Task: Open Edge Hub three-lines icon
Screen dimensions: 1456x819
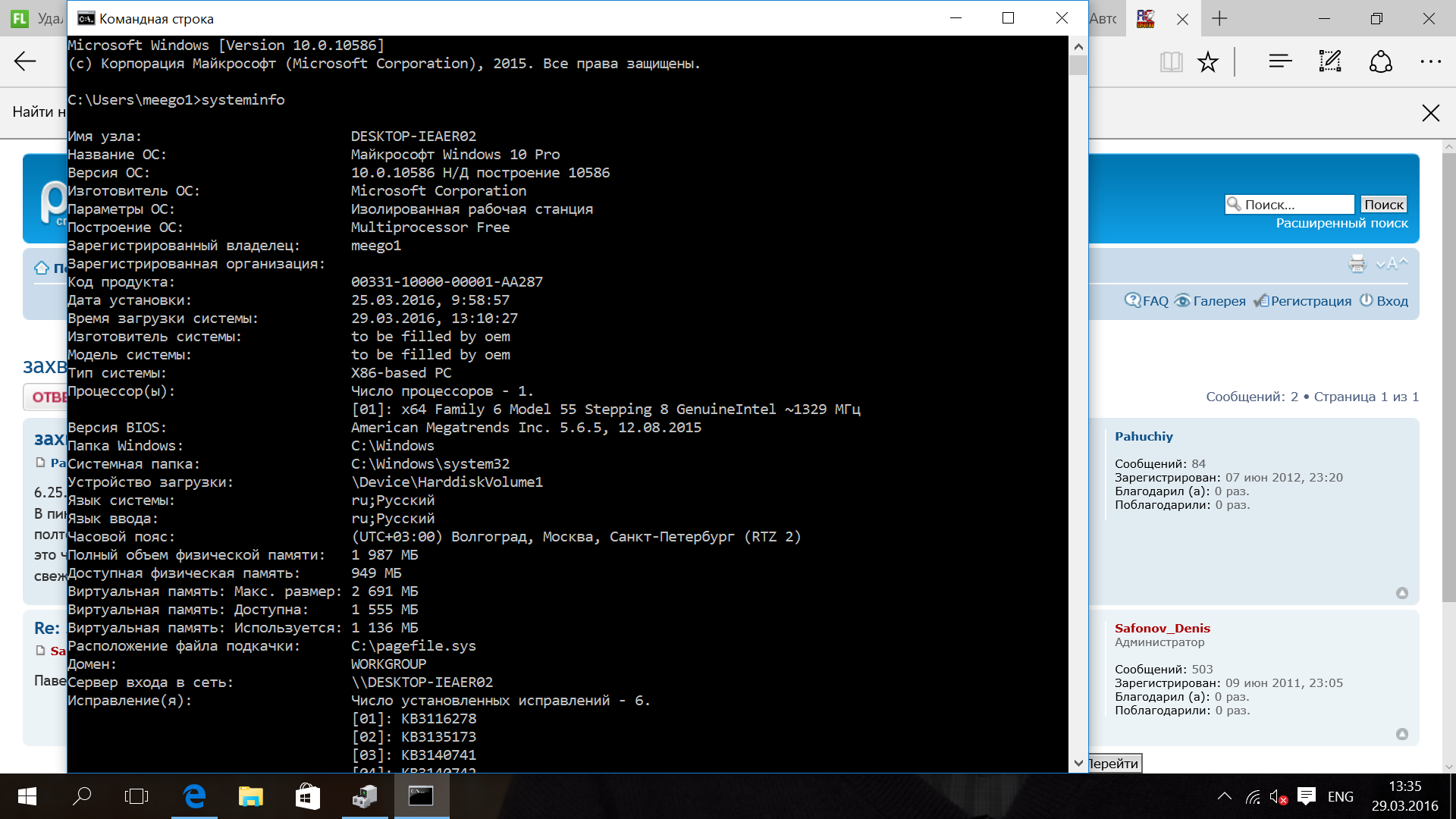Action: point(1280,61)
